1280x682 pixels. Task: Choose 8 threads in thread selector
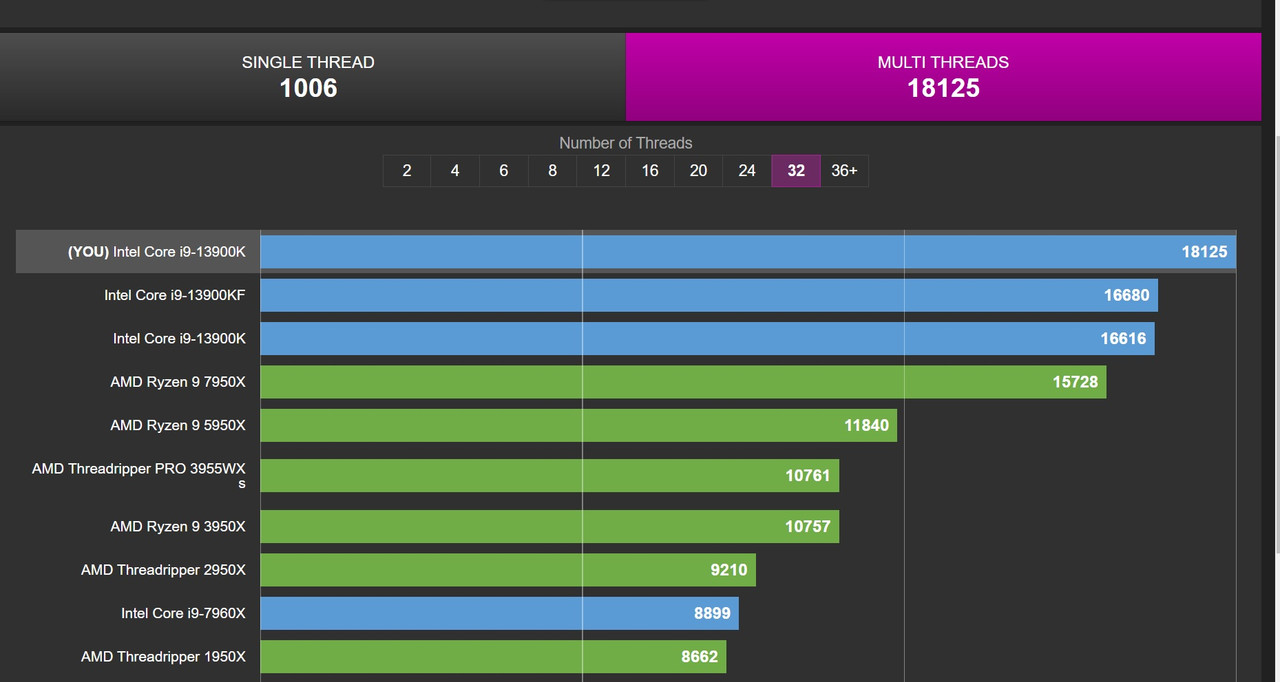(552, 171)
